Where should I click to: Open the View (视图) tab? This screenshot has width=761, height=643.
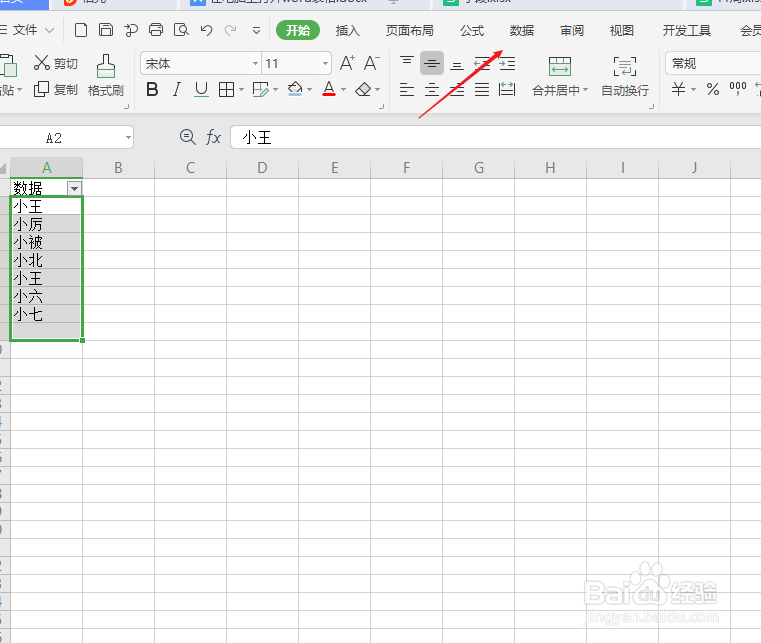(622, 31)
